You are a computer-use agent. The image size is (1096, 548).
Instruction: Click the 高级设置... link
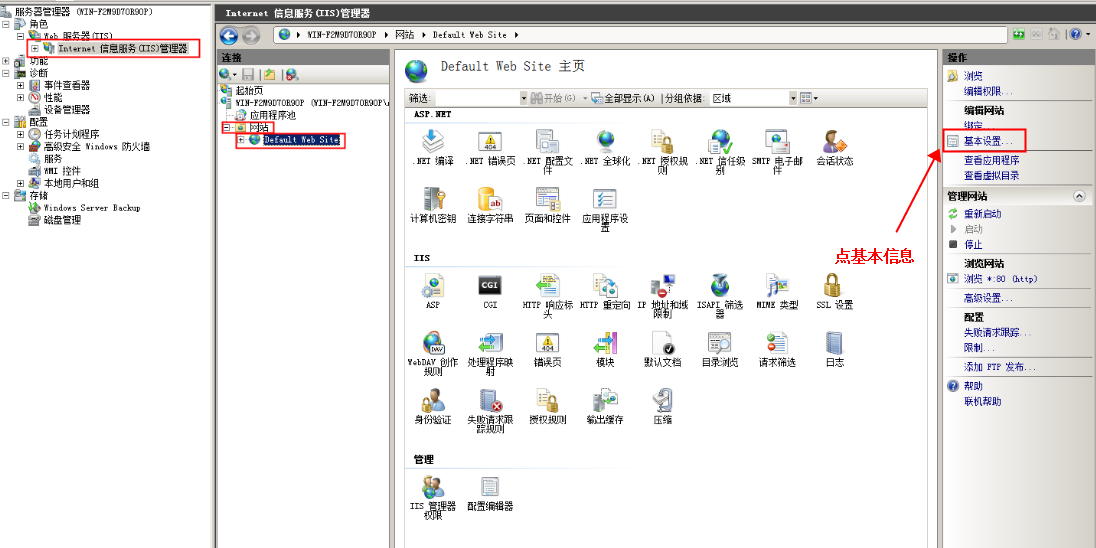point(988,298)
